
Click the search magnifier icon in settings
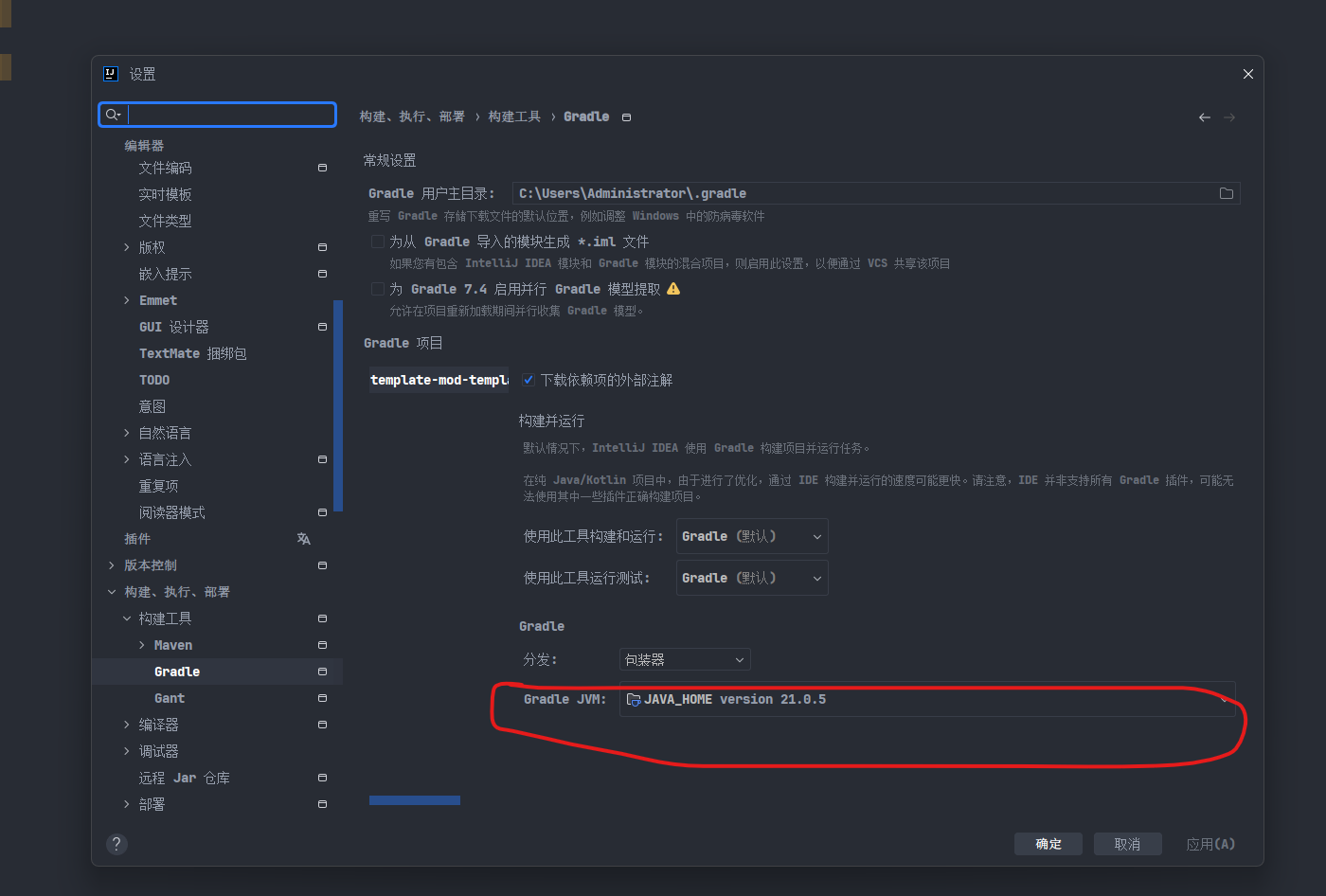pyautogui.click(x=113, y=115)
